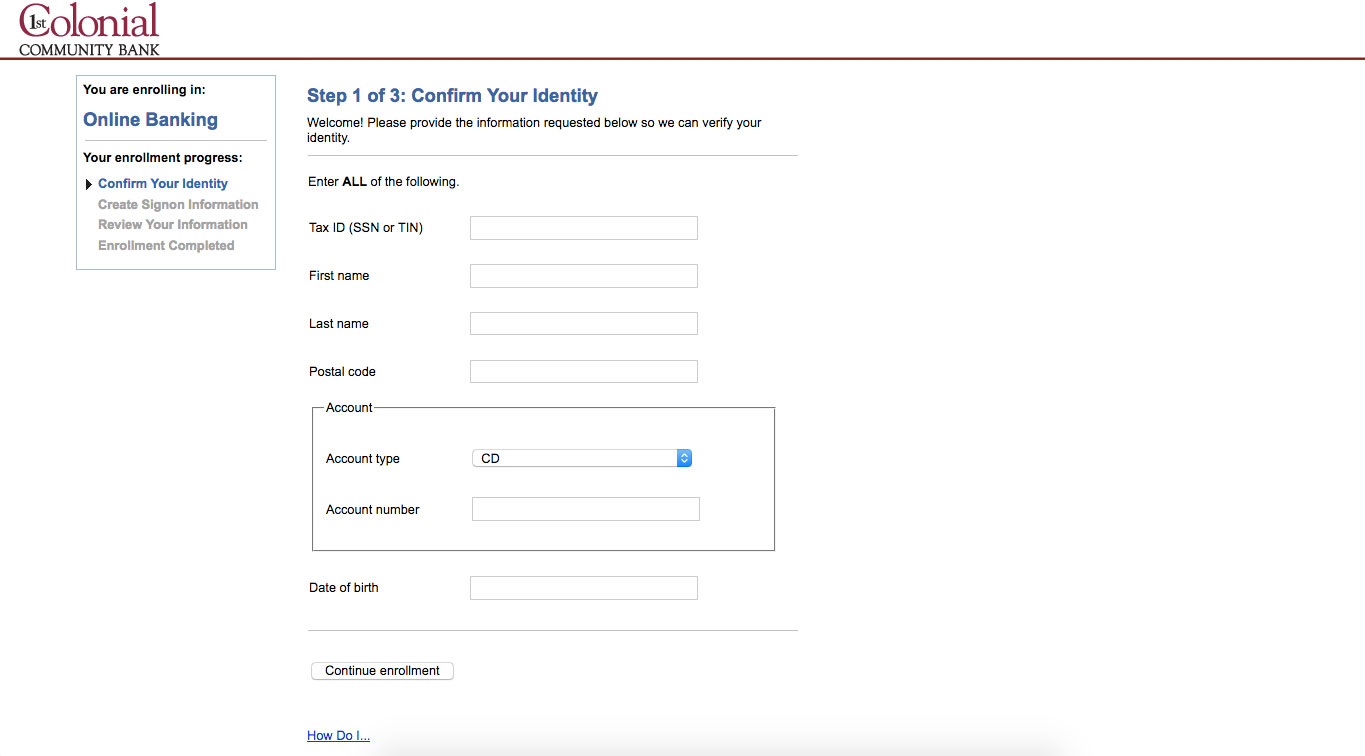Image resolution: width=1365 pixels, height=756 pixels.
Task: Click the Continue enrollment button
Action: [x=382, y=671]
